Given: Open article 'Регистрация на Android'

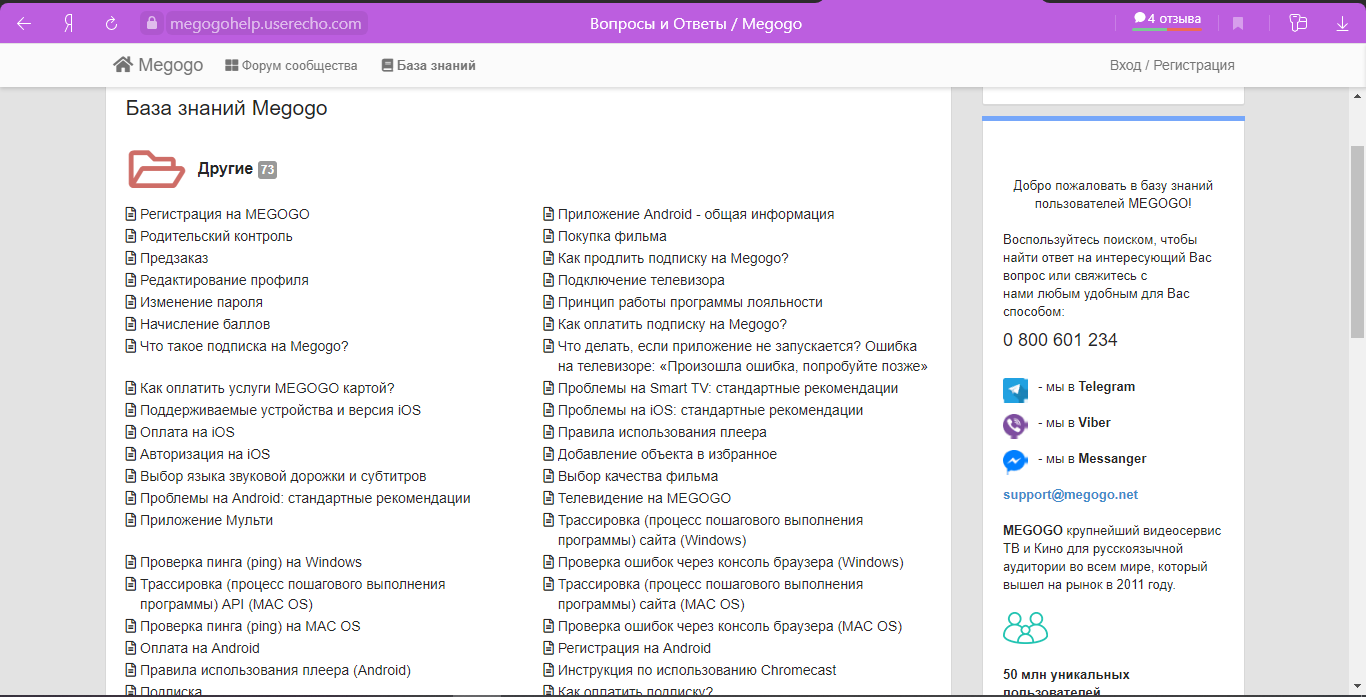Looking at the screenshot, I should pos(634,648).
